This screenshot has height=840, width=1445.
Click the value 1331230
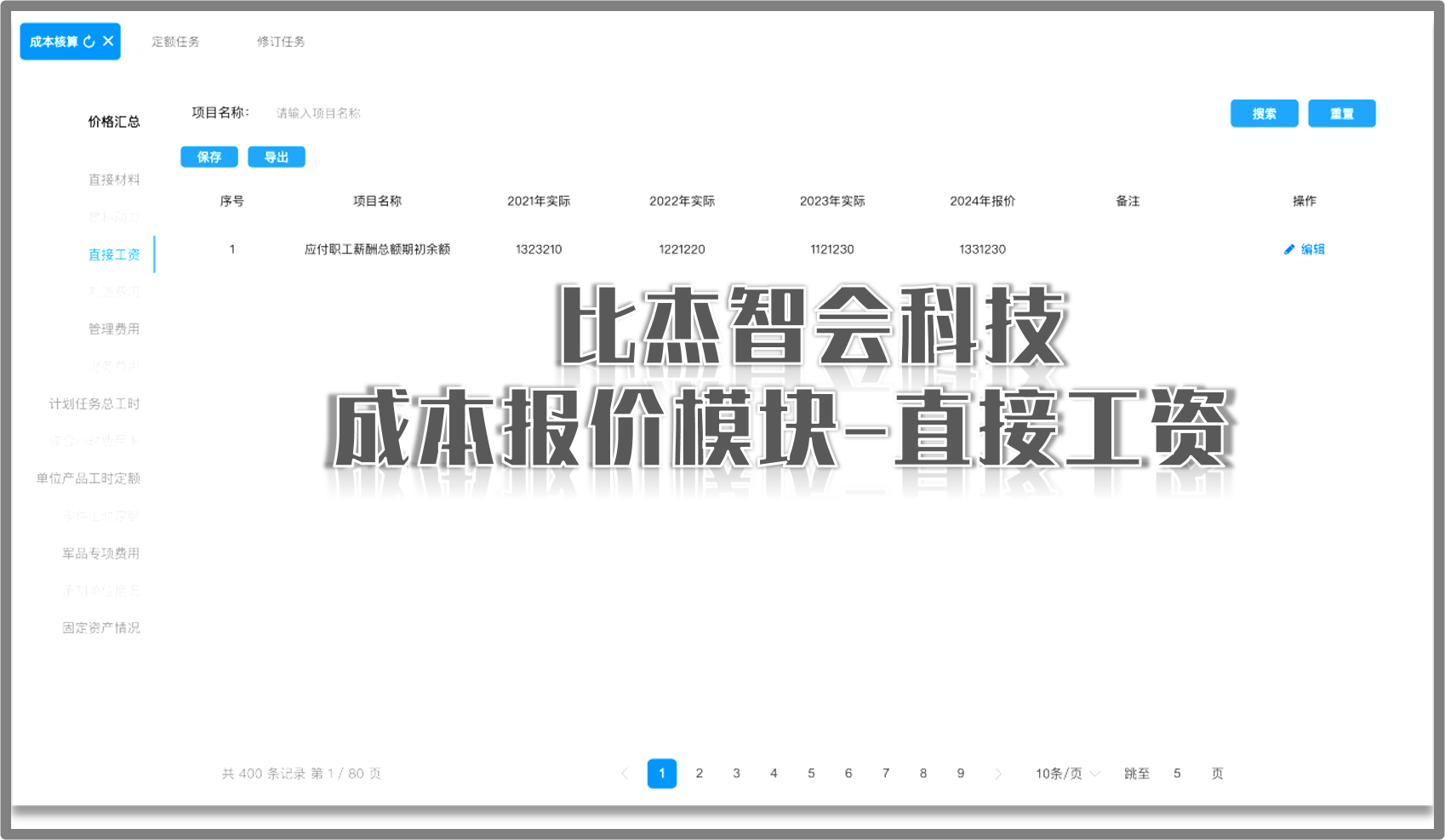tap(982, 249)
